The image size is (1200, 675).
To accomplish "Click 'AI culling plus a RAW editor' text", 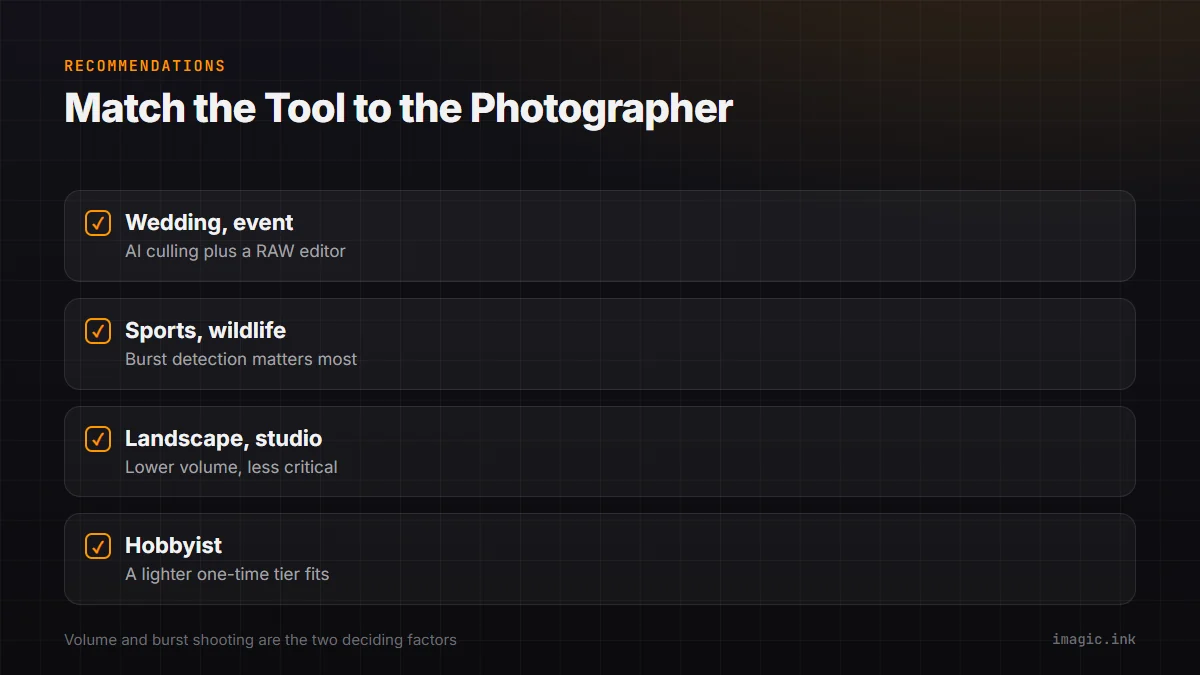I will 235,251.
